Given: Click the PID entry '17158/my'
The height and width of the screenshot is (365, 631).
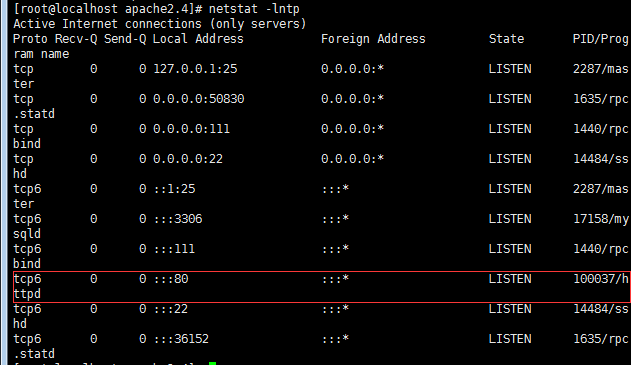Looking at the screenshot, I should (x=600, y=219).
